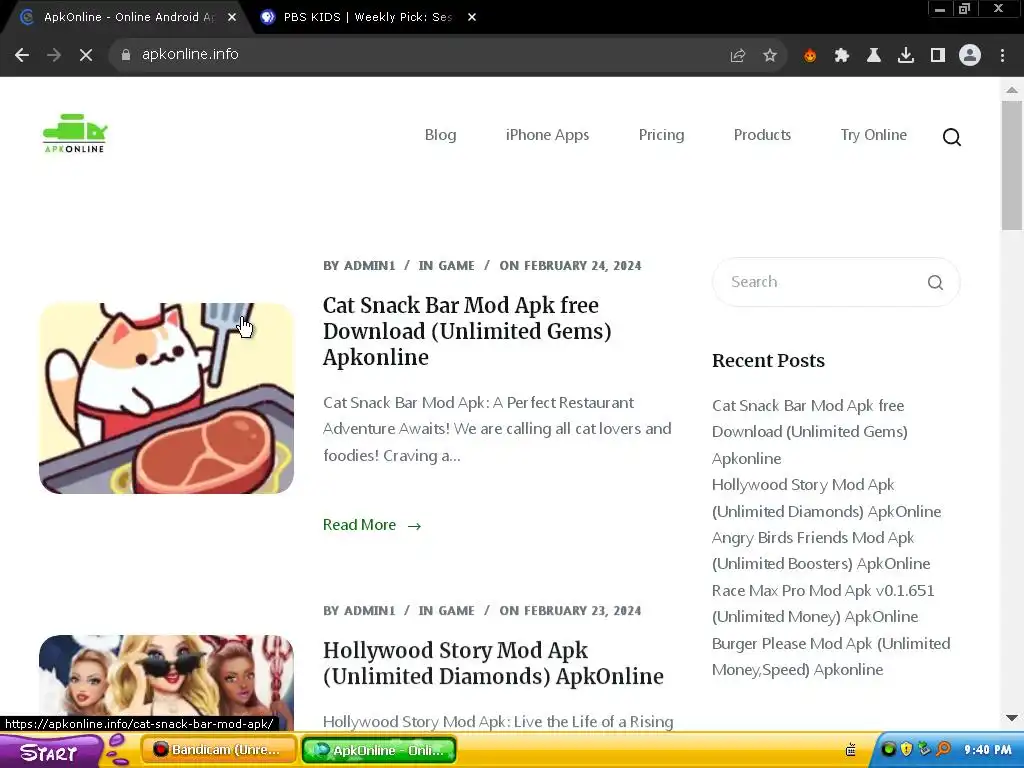Image resolution: width=1024 pixels, height=768 pixels.
Task: Open recent post Burger Please Mod Apk
Action: click(x=831, y=656)
